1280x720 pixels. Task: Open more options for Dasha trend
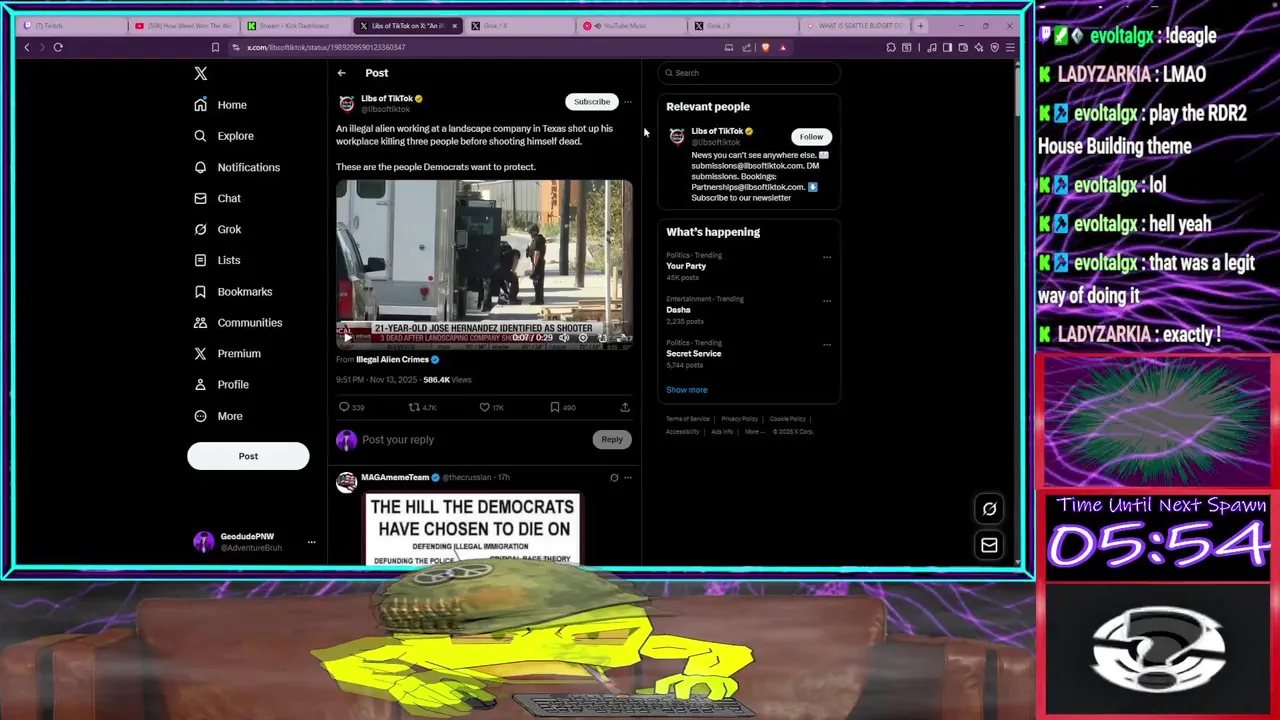coord(827,300)
